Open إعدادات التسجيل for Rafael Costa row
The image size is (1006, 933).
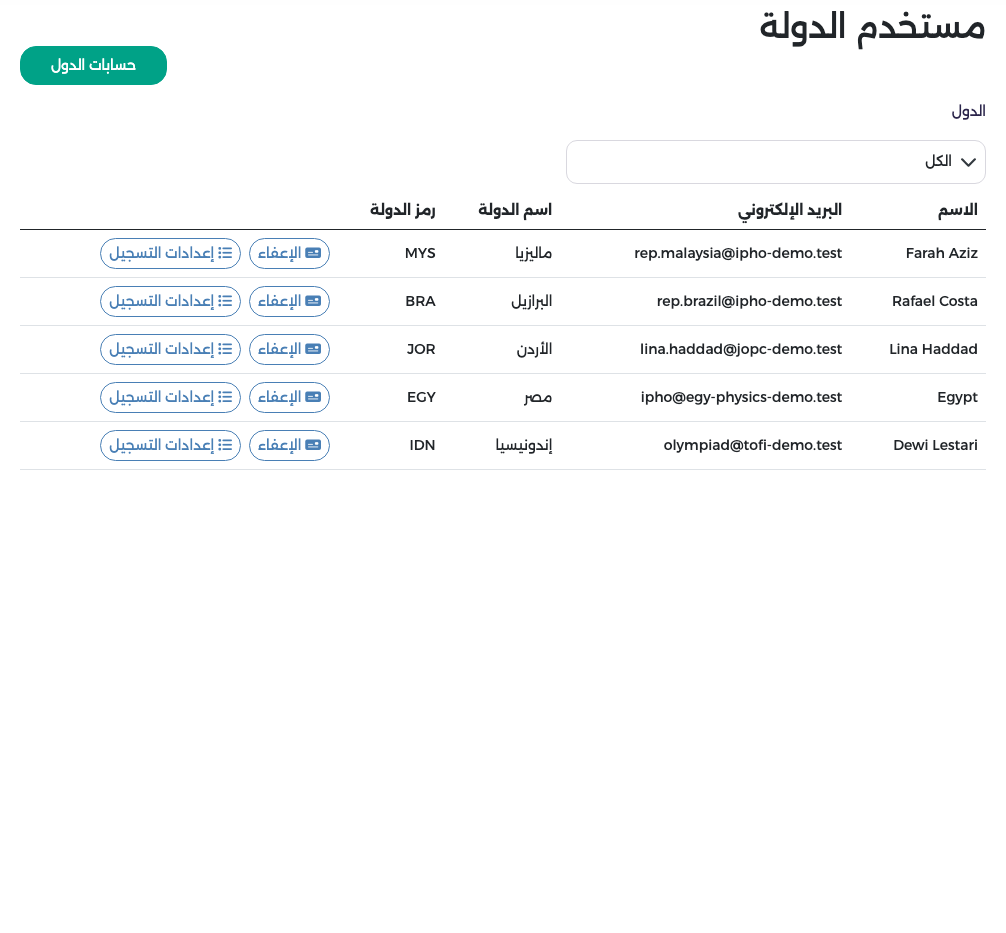tap(170, 302)
